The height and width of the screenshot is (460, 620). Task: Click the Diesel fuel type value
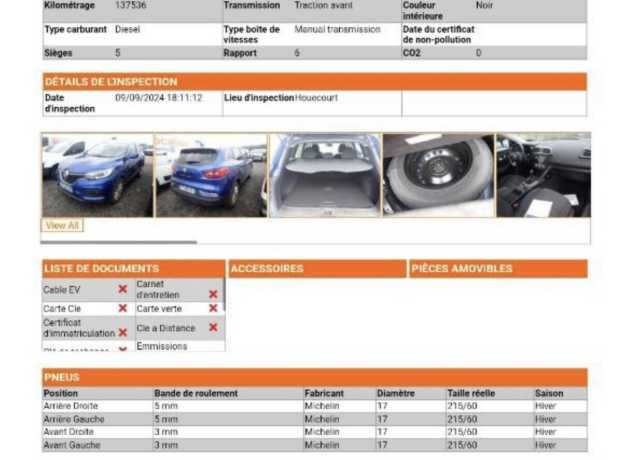point(127,29)
